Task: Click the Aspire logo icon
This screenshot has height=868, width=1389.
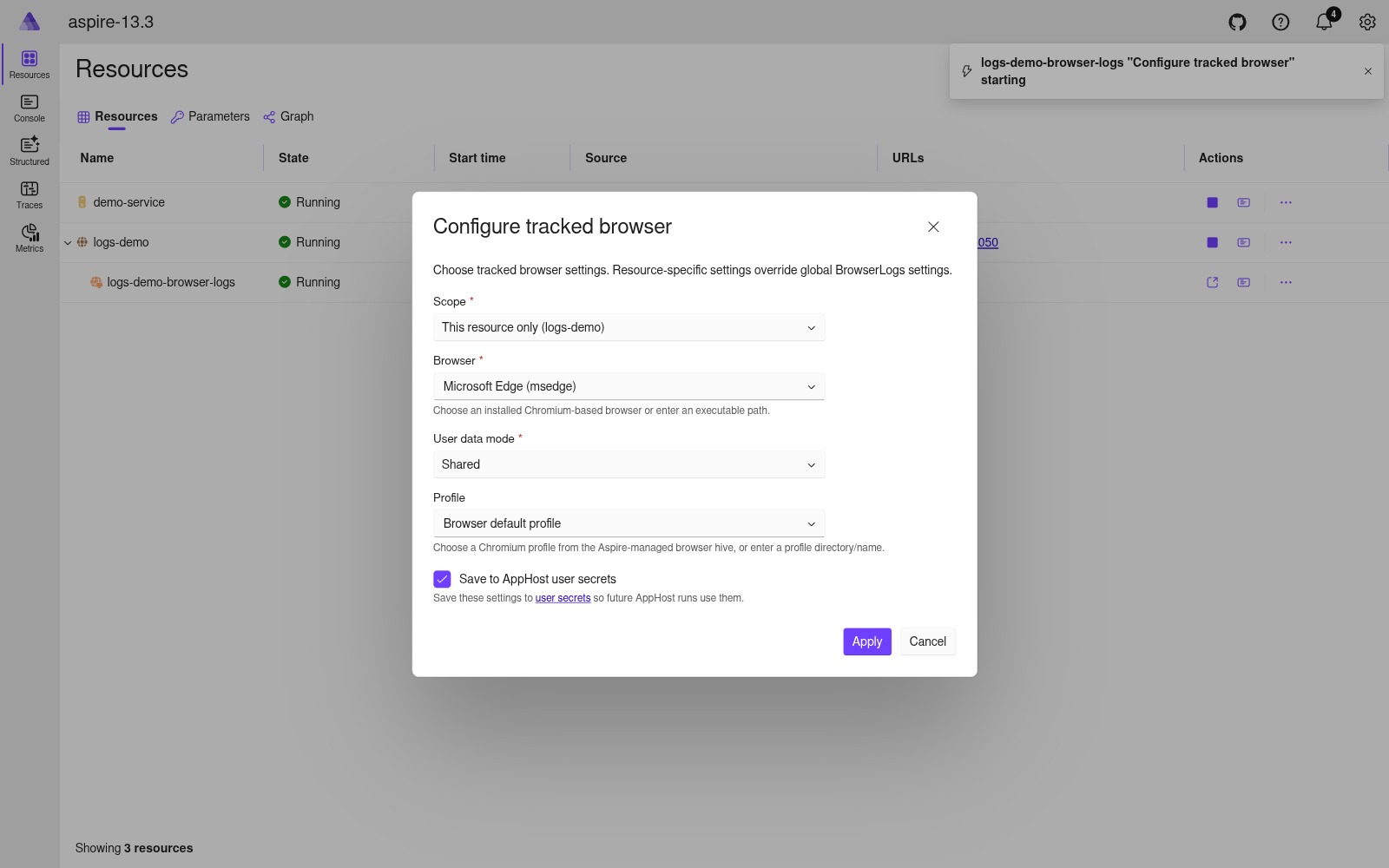Action: coord(30,22)
